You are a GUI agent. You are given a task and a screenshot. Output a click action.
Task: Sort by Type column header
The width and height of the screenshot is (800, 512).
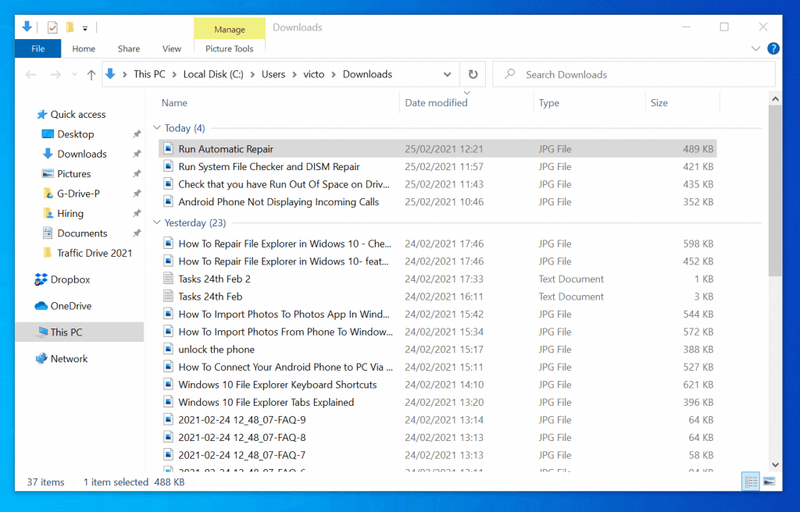click(x=549, y=103)
